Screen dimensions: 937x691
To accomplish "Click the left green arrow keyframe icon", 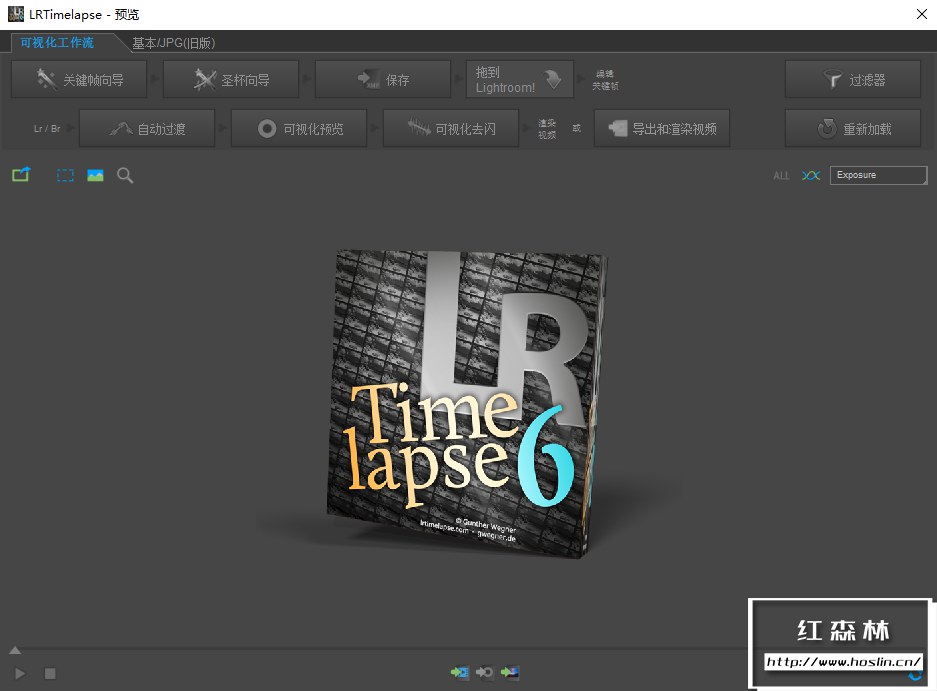I will coord(460,672).
